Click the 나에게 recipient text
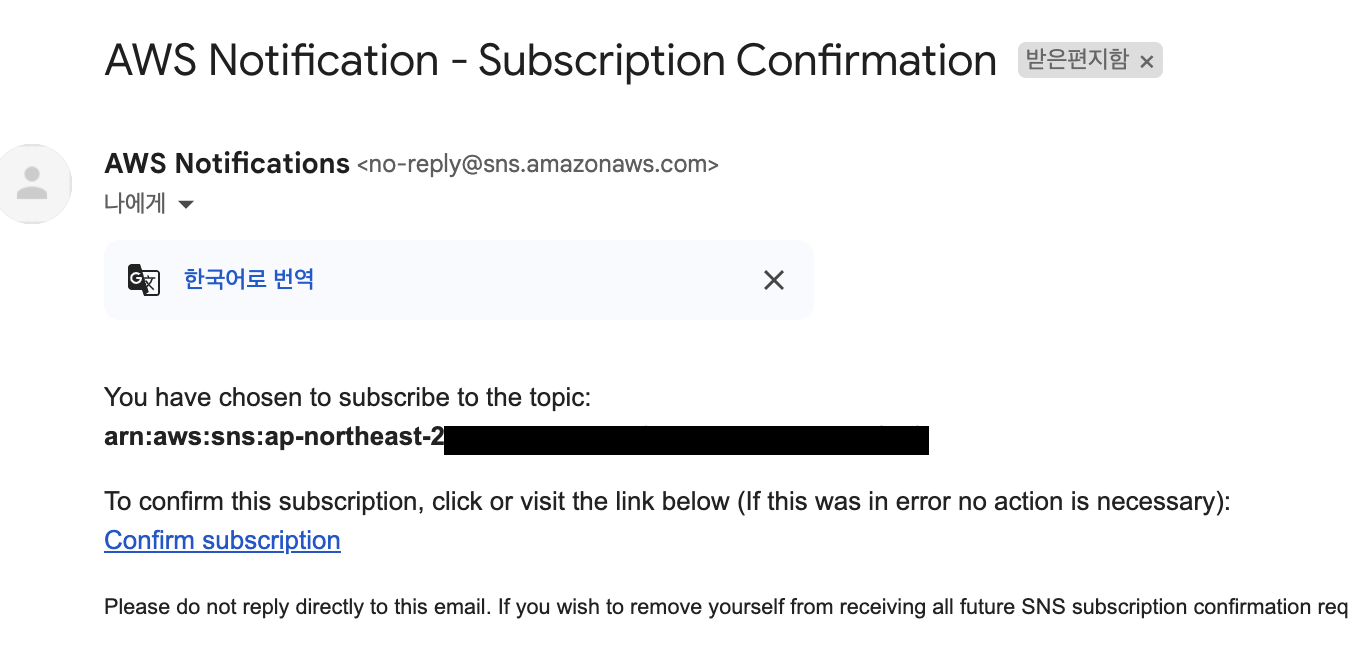The width and height of the screenshot is (1348, 672). (x=135, y=204)
